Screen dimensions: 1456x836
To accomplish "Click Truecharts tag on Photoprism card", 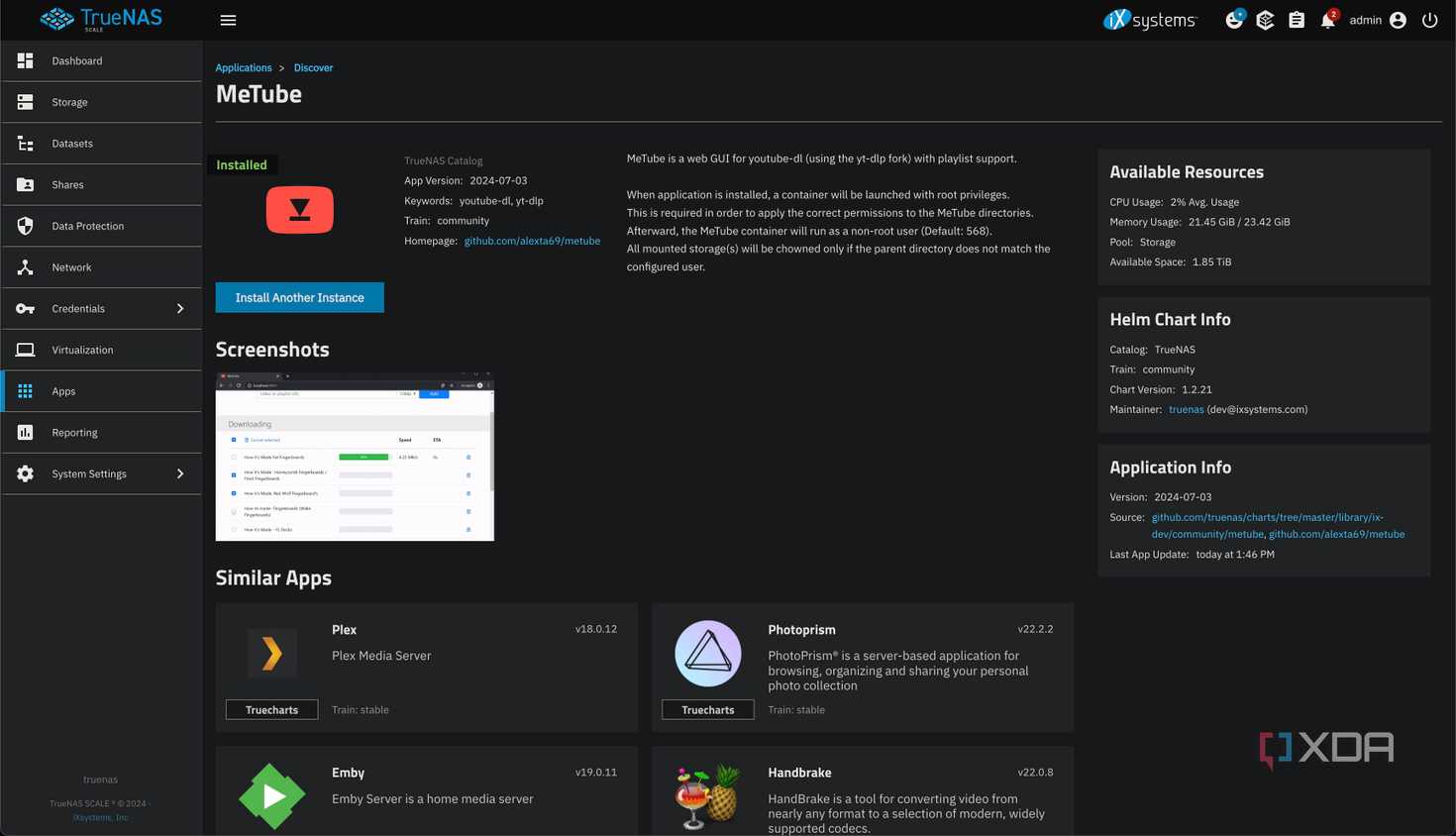I will coord(707,710).
